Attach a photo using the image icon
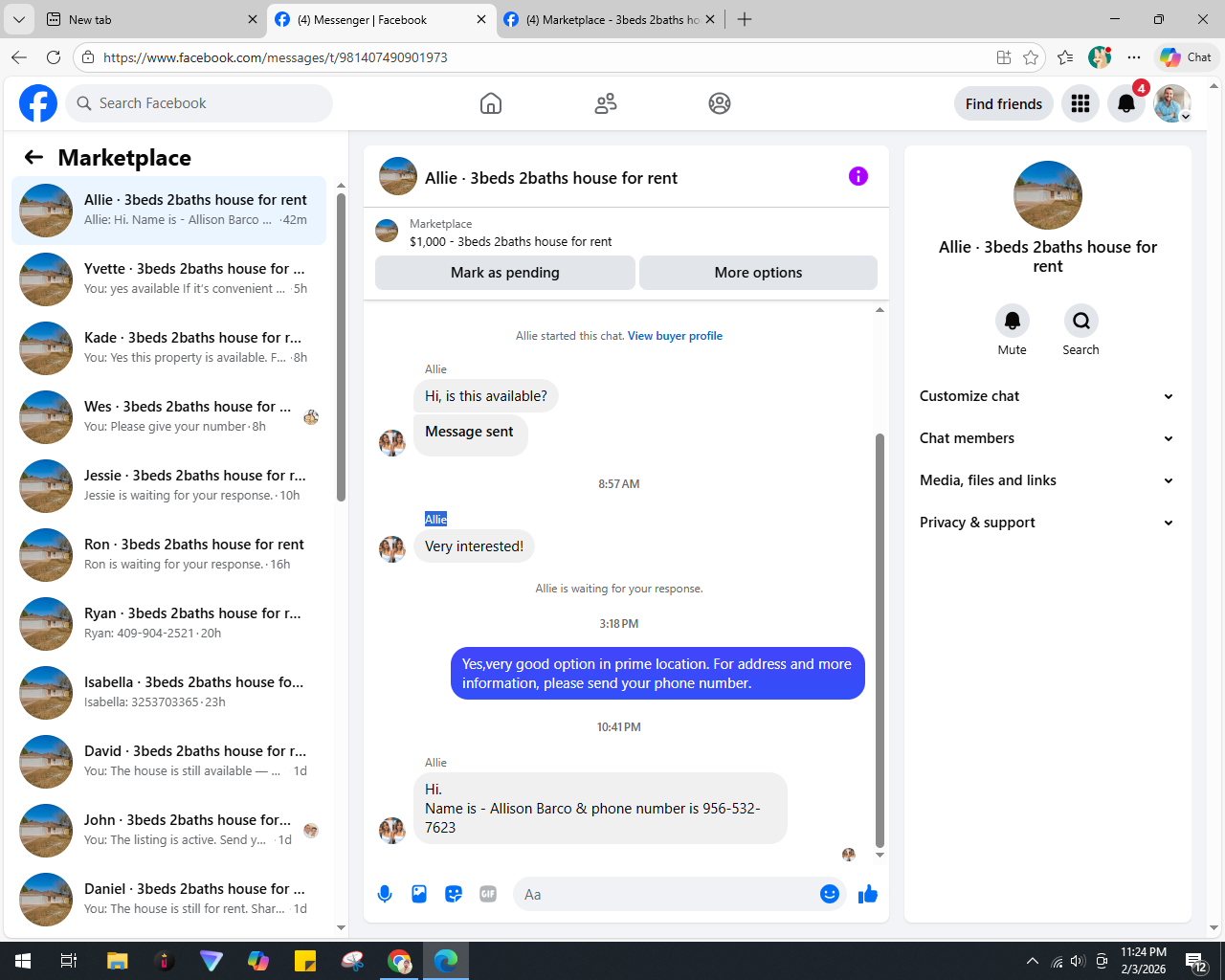Screen dimensions: 1225x980 tap(419, 894)
